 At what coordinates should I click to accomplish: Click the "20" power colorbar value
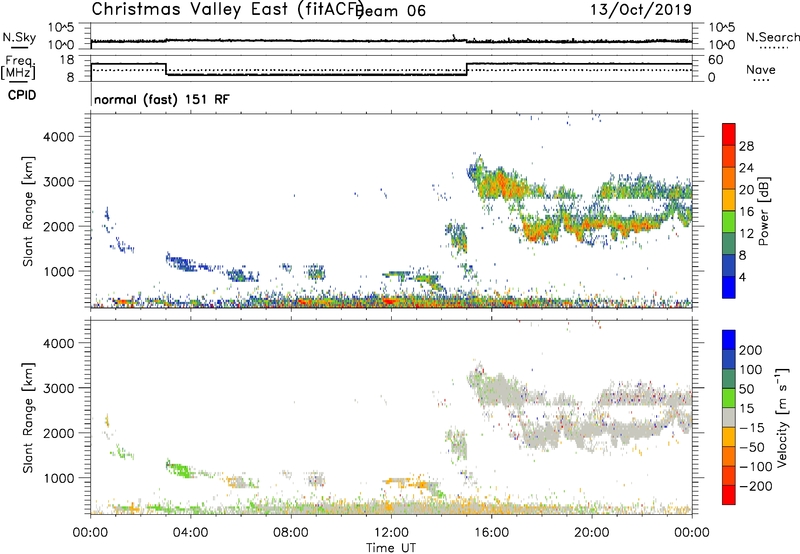click(746, 190)
